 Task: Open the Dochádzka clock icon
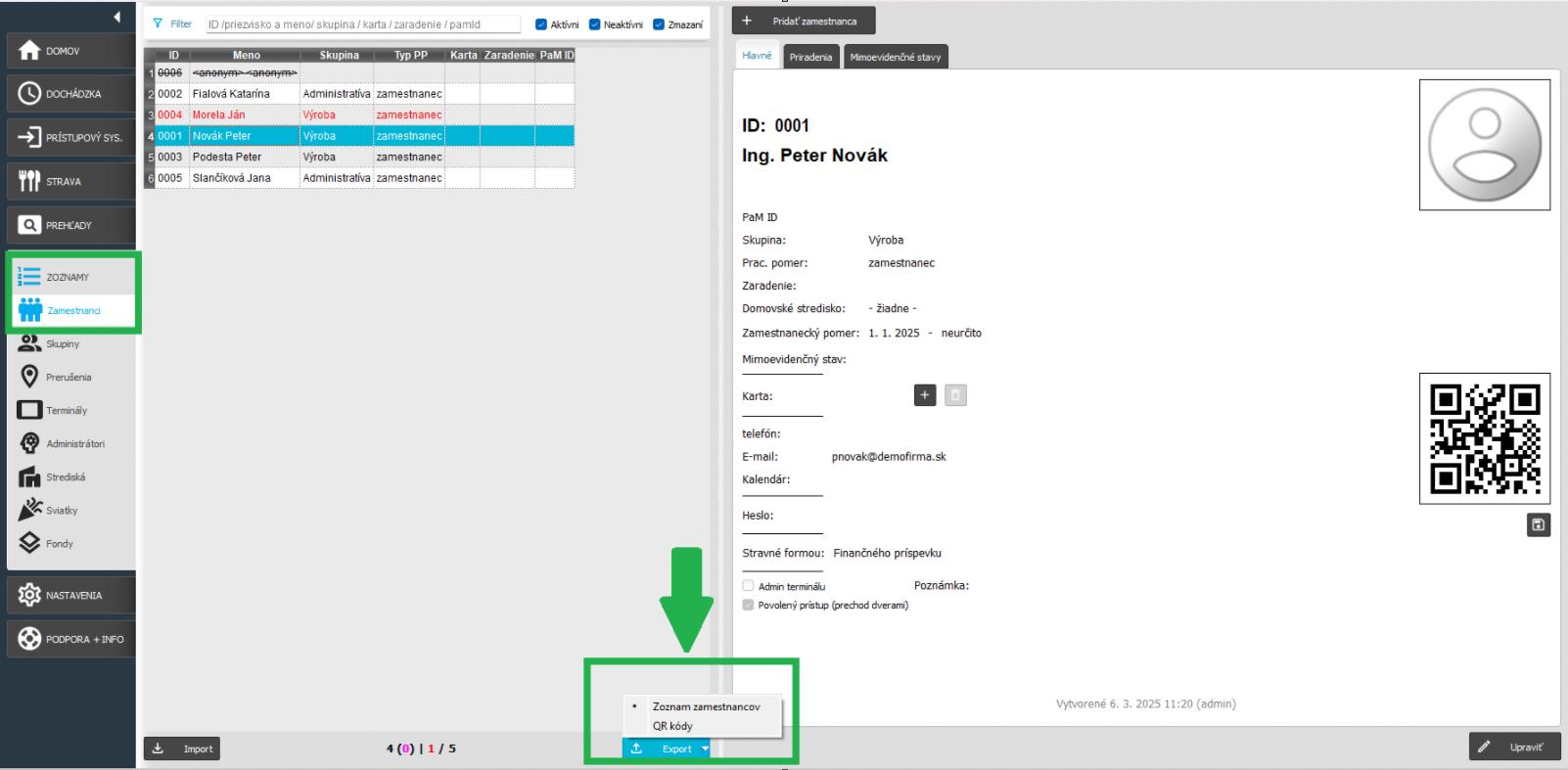pyautogui.click(x=29, y=94)
